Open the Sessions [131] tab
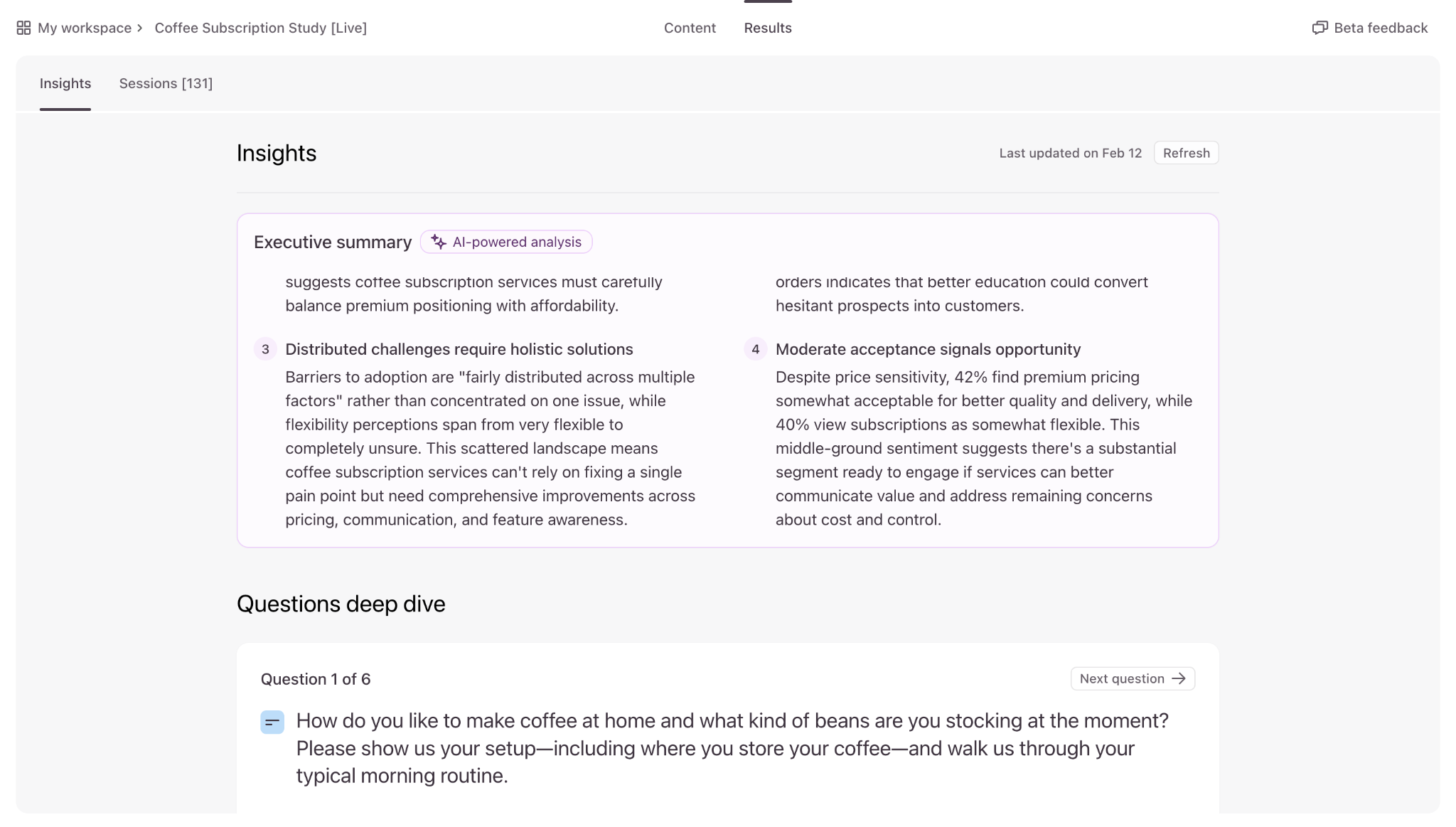 click(166, 83)
